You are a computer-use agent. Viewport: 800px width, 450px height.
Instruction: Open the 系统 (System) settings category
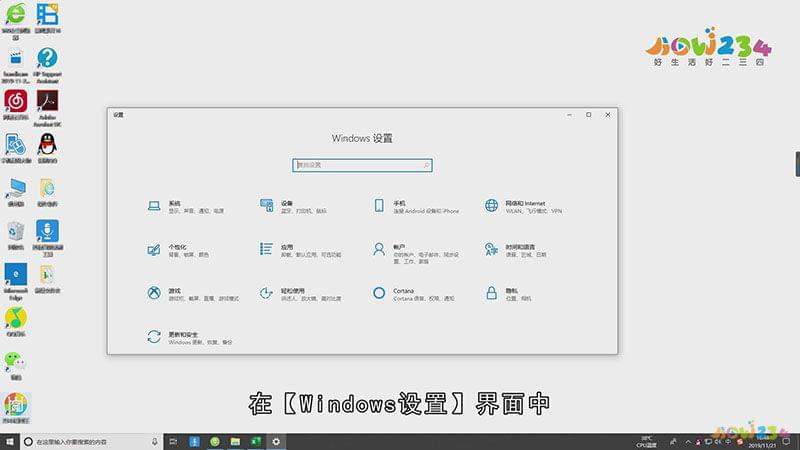coord(185,206)
